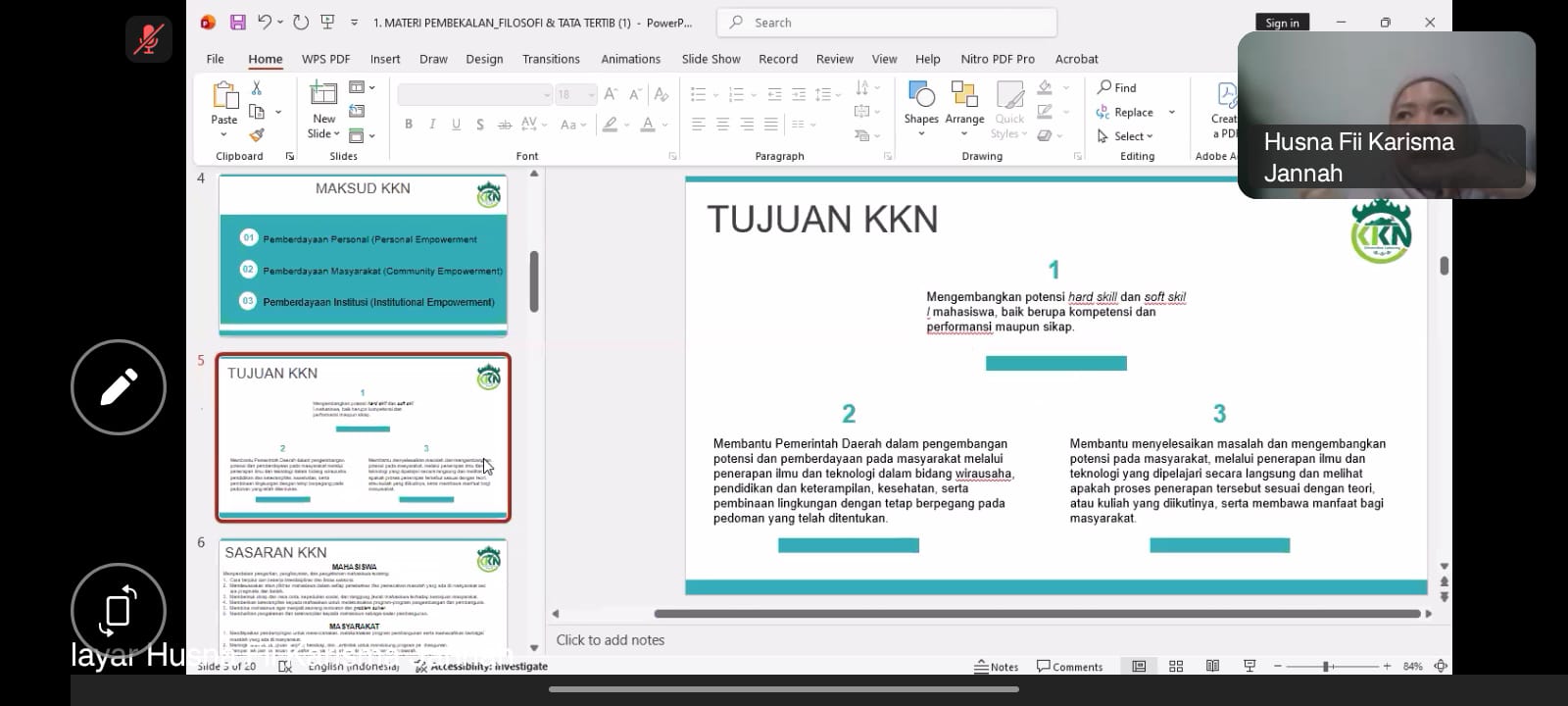Open the Transitions ribbon tab
Screen dimensions: 1568x706
[x=551, y=59]
